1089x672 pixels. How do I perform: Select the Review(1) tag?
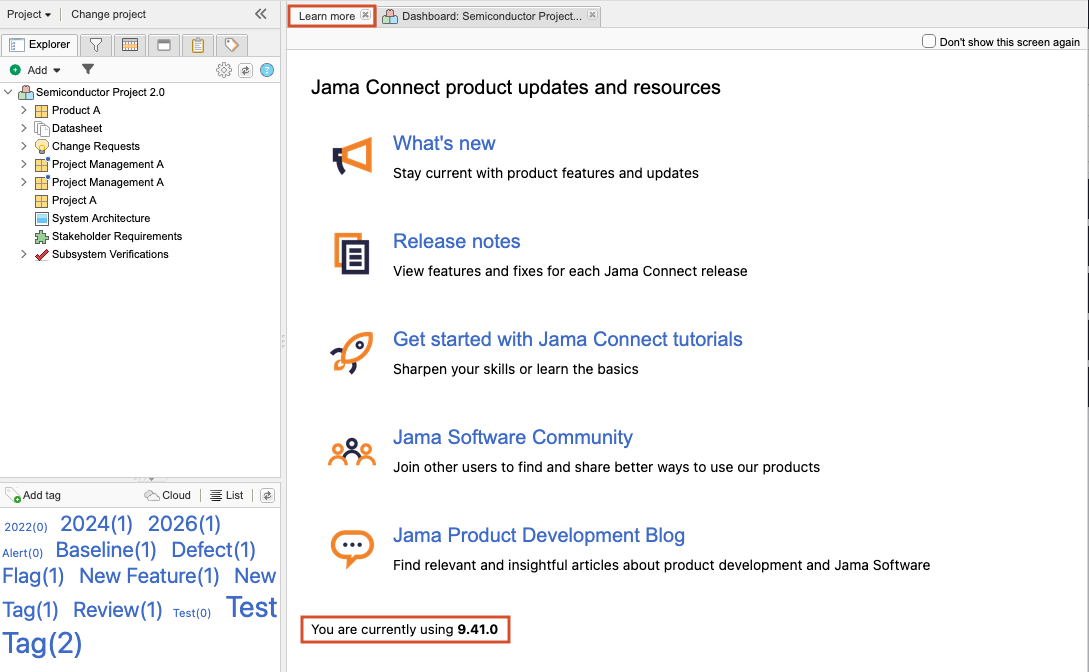[x=117, y=610]
